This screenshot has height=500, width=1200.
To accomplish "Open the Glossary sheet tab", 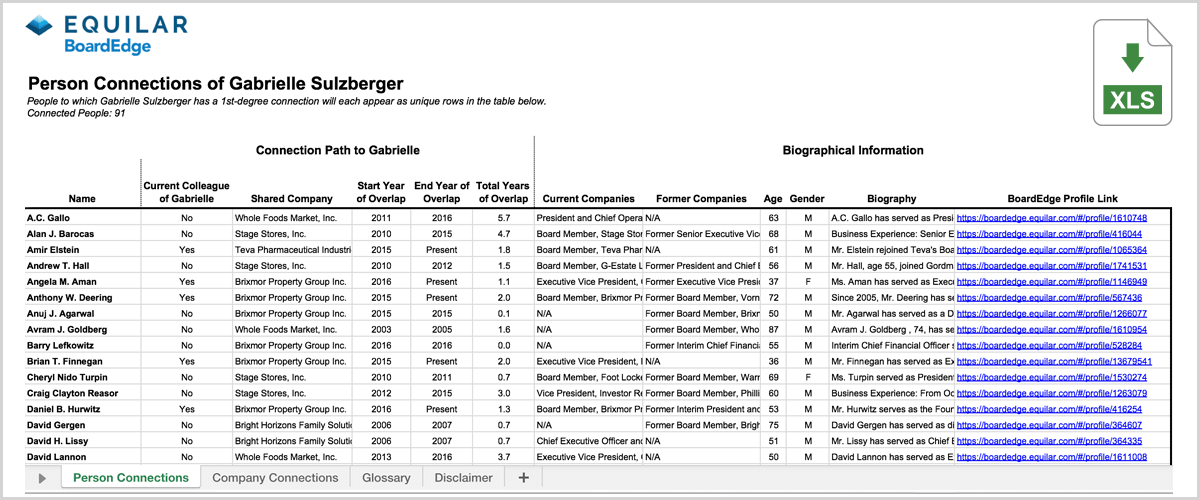I will click(386, 478).
